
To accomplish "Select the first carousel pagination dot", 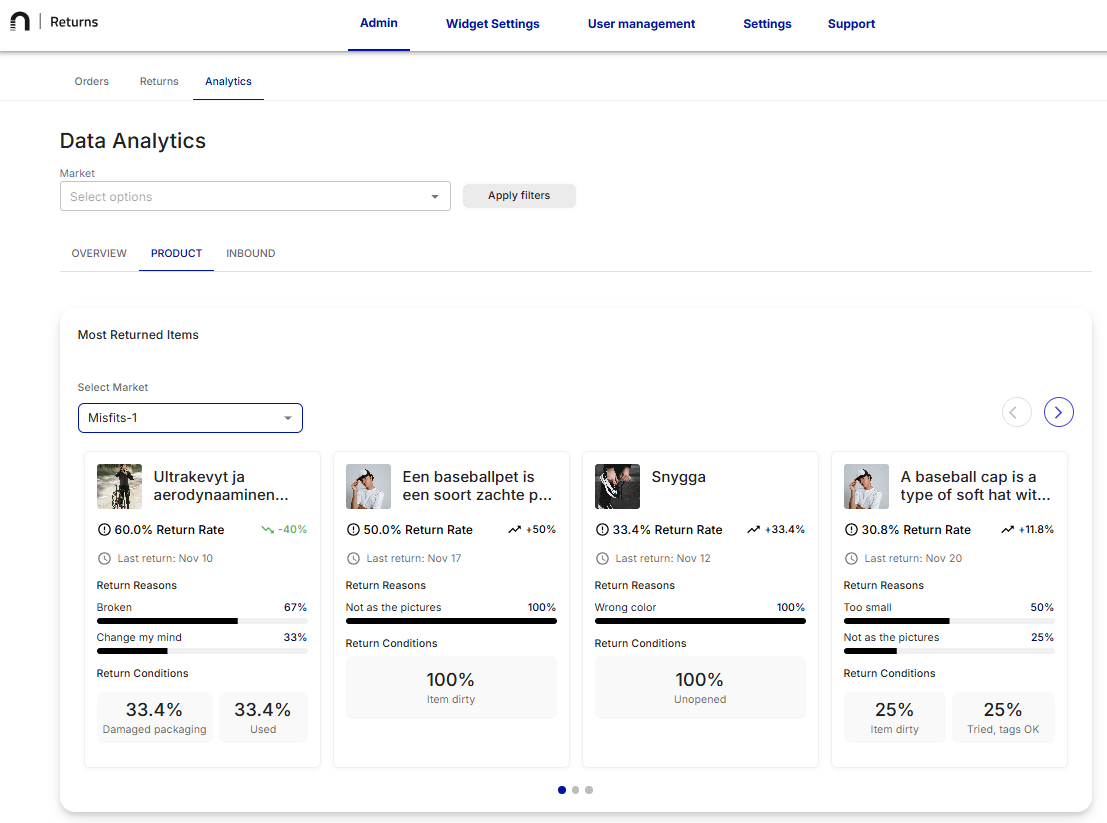I will 561,790.
